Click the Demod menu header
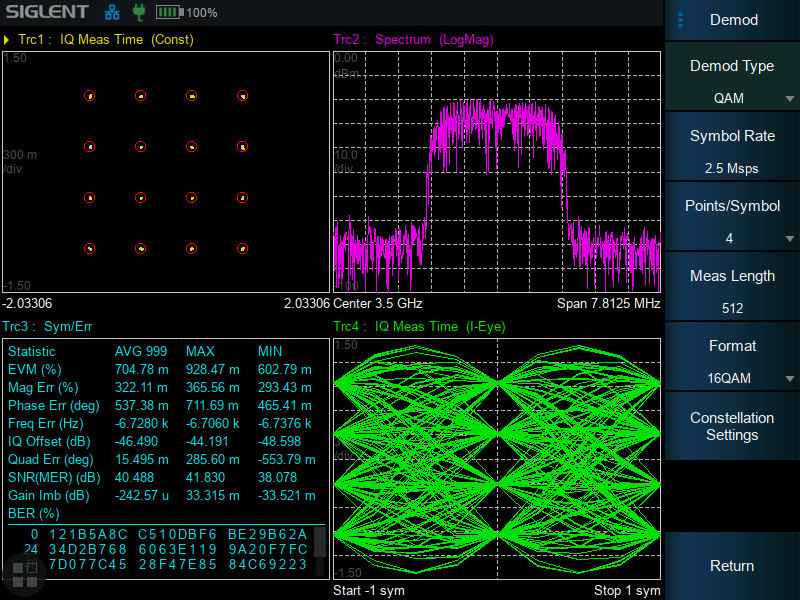800x600 pixels. (732, 20)
